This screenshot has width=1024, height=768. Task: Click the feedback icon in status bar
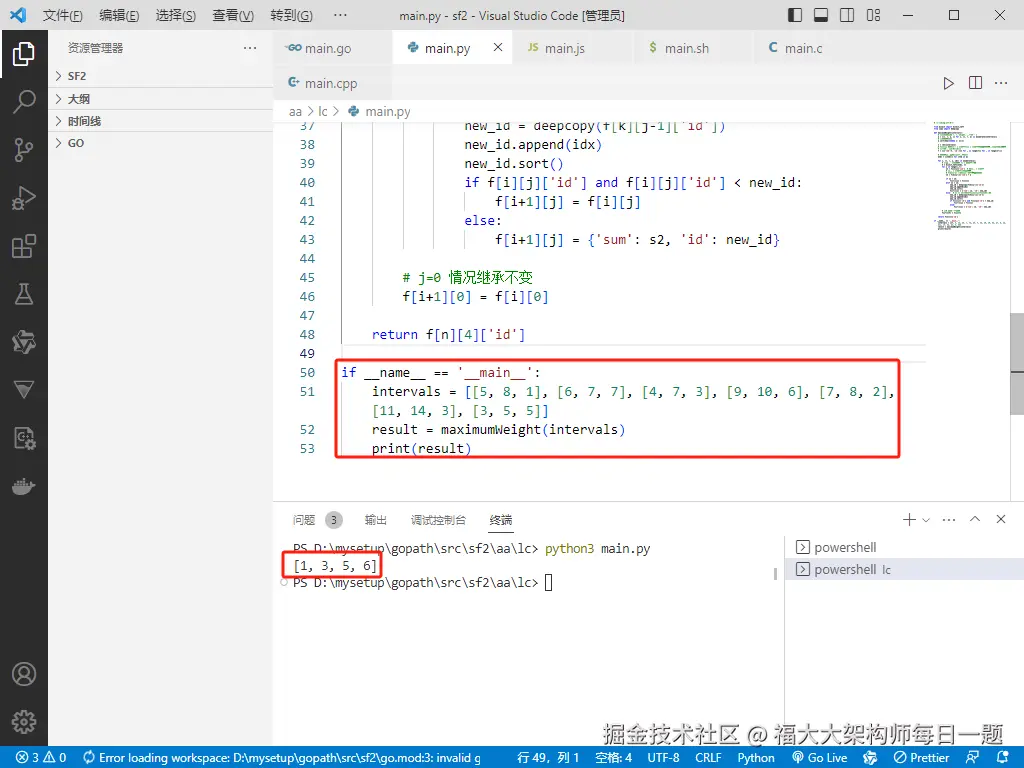[972, 758]
